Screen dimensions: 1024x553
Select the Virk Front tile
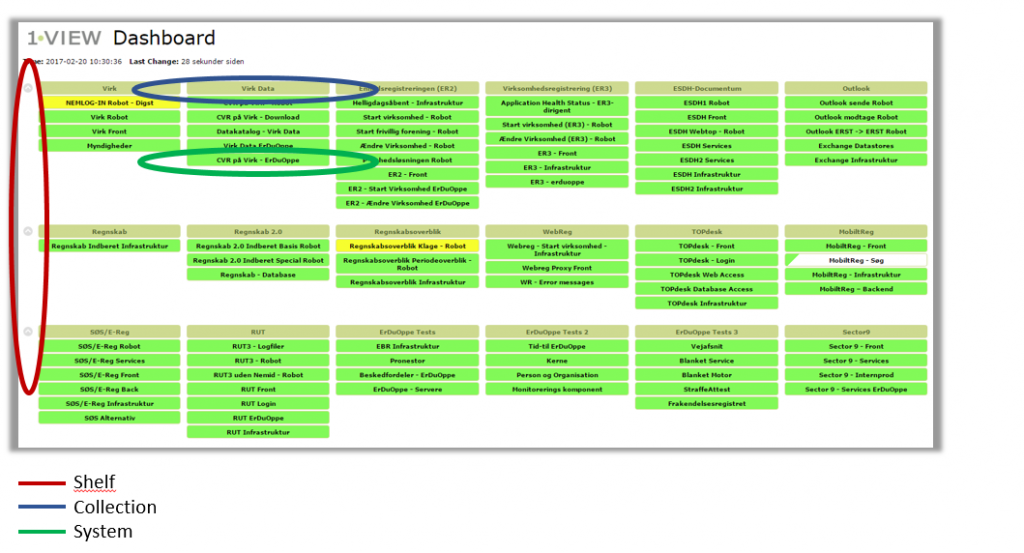(x=110, y=131)
